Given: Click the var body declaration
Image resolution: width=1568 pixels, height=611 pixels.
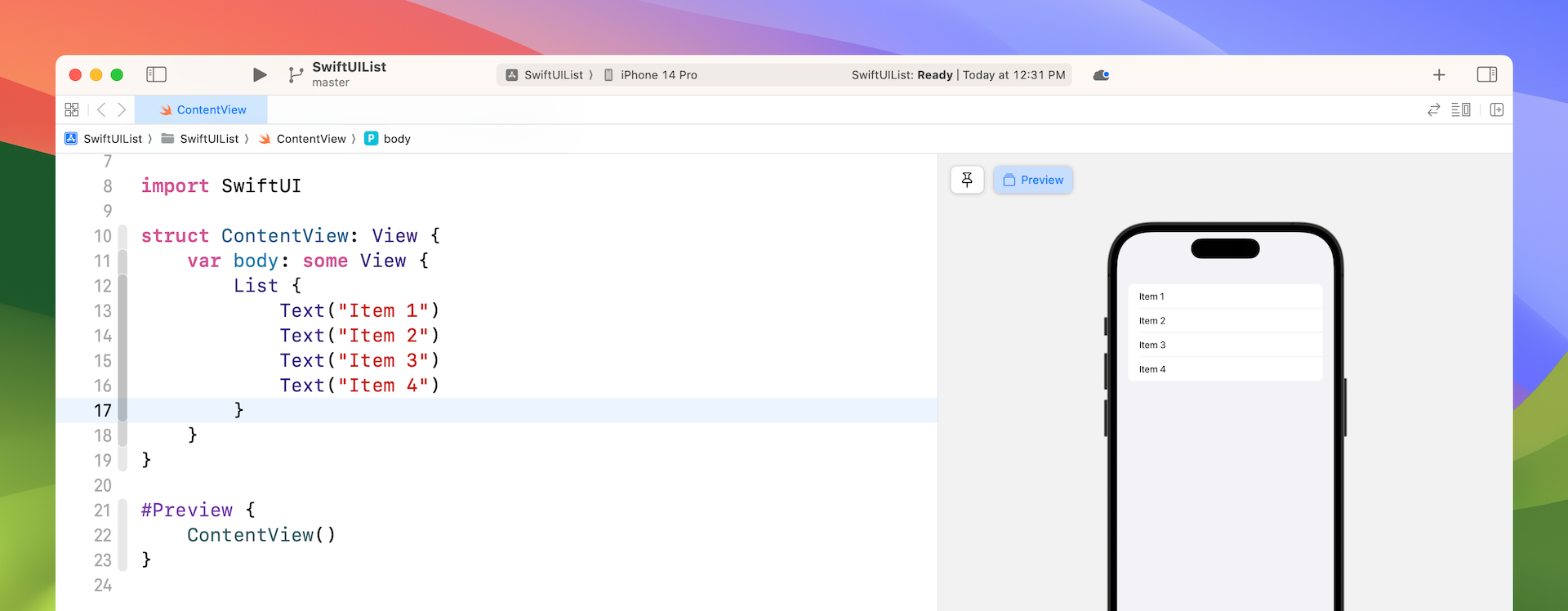Looking at the screenshot, I should point(308,261).
